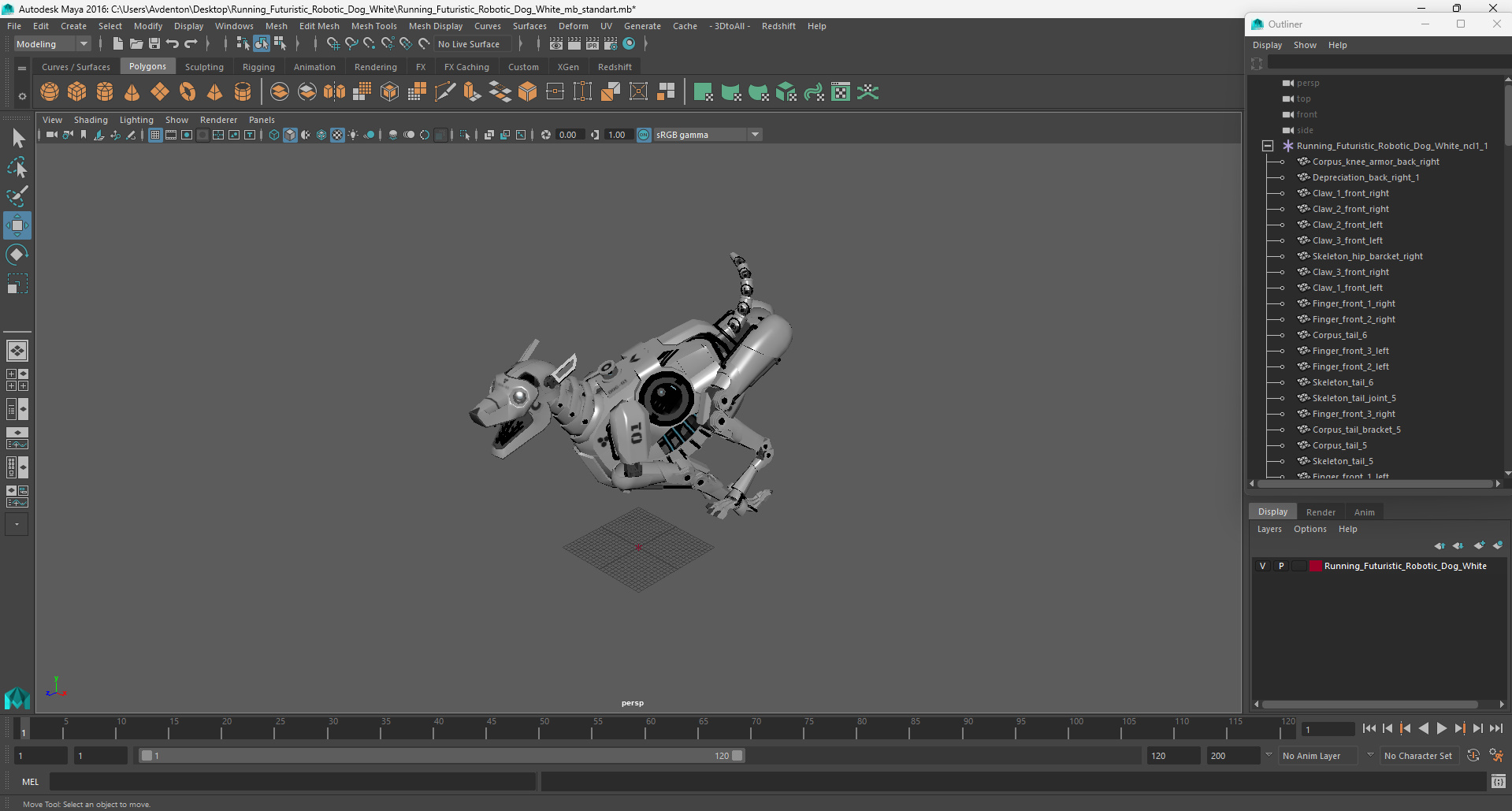Toggle viewport grid display

(x=155, y=135)
